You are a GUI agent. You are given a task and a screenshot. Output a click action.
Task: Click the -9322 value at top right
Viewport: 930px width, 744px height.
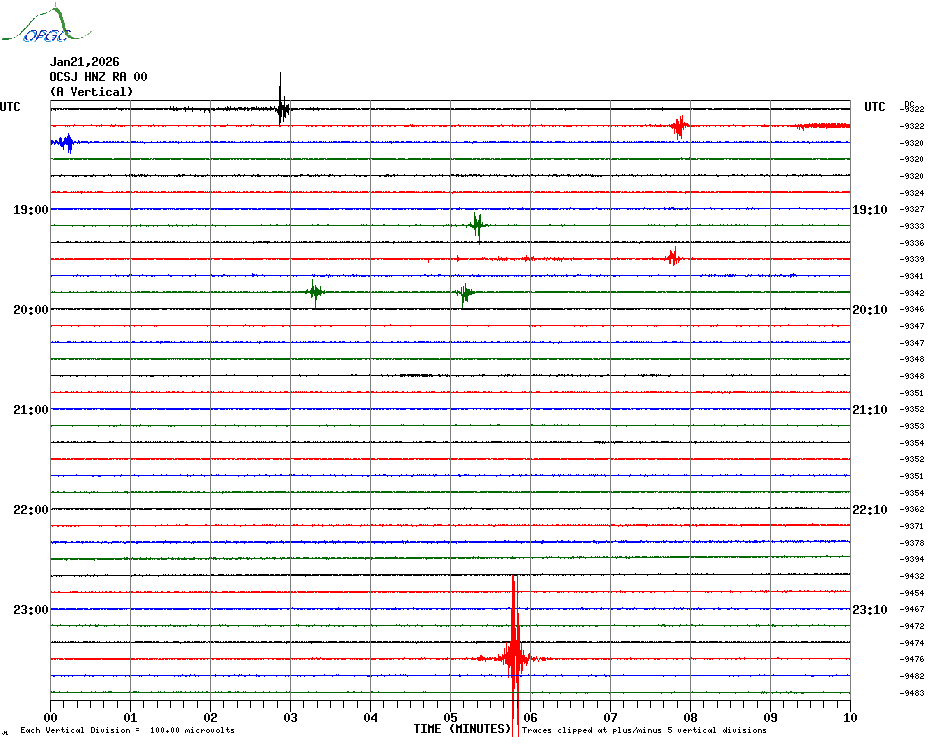pyautogui.click(x=912, y=109)
